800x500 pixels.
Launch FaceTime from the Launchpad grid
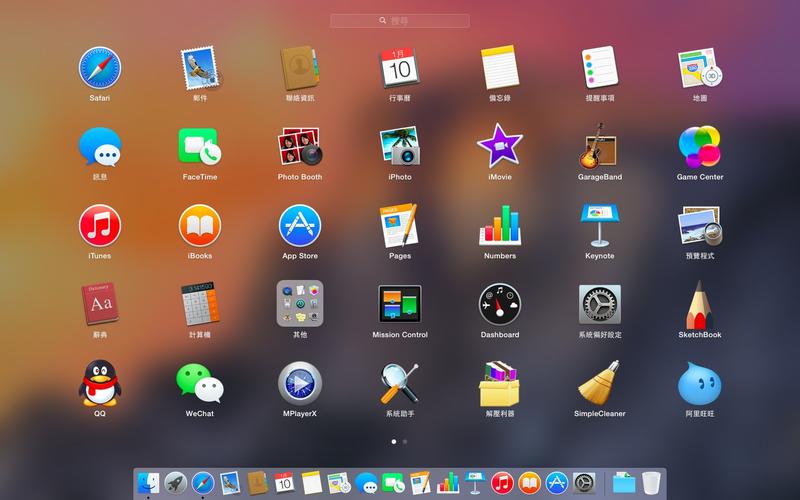point(200,147)
